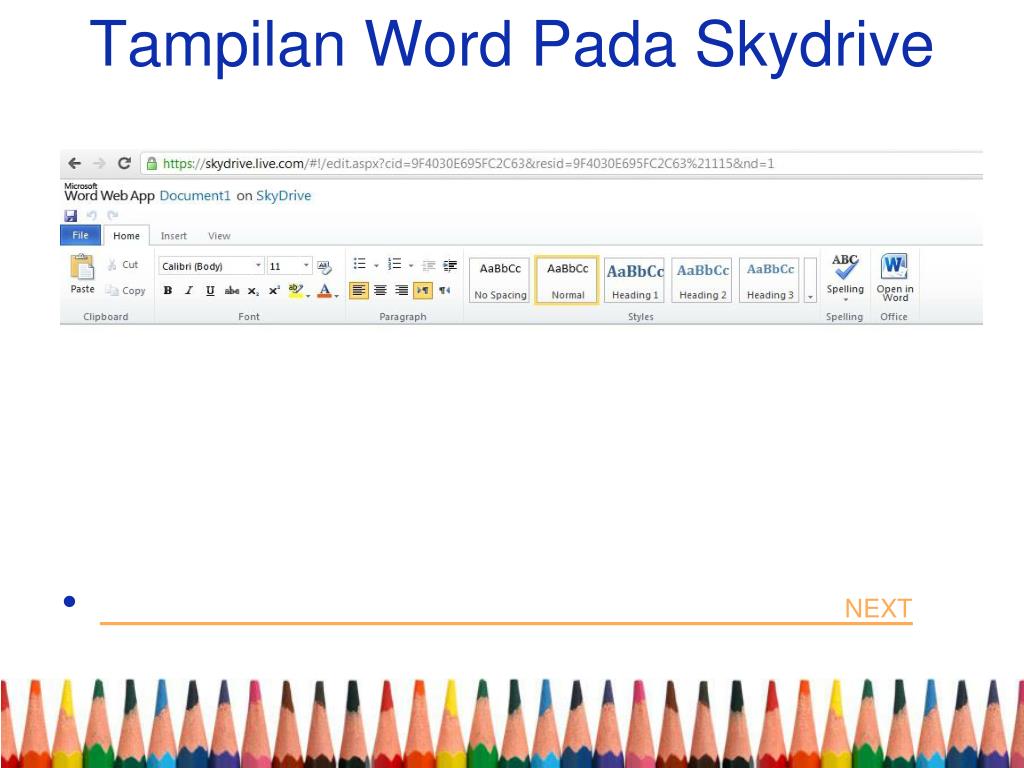Screen dimensions: 1024x768
Task: Apply the Heading 2 style
Action: click(x=702, y=280)
